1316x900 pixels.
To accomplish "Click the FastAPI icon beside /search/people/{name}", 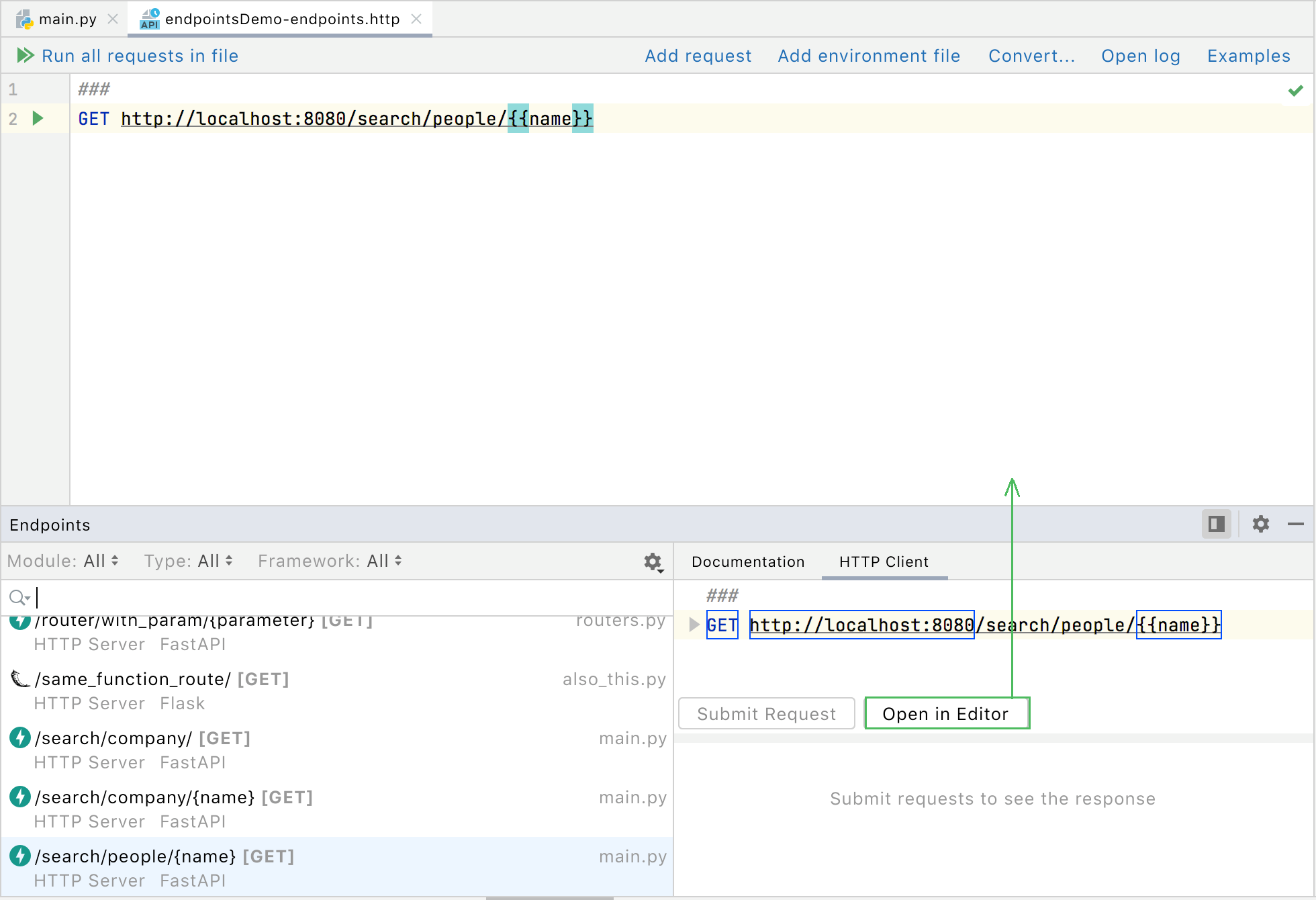I will pyautogui.click(x=19, y=856).
